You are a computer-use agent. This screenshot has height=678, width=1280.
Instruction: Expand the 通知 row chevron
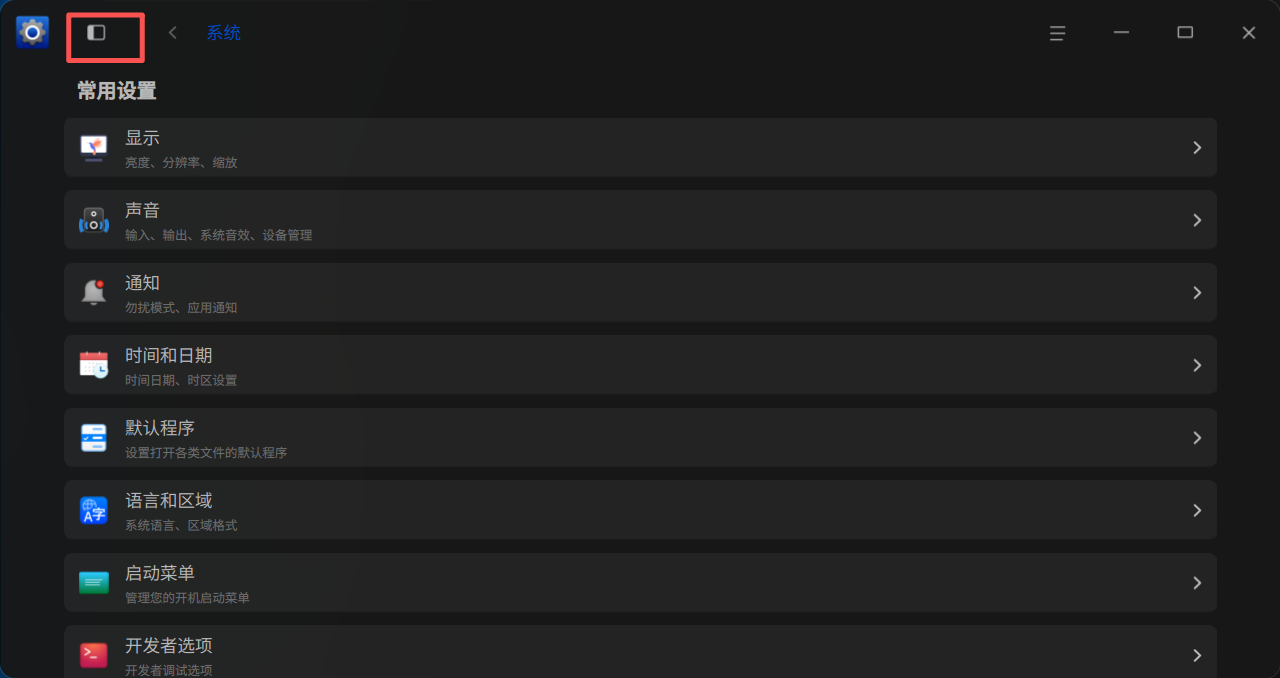(1197, 293)
